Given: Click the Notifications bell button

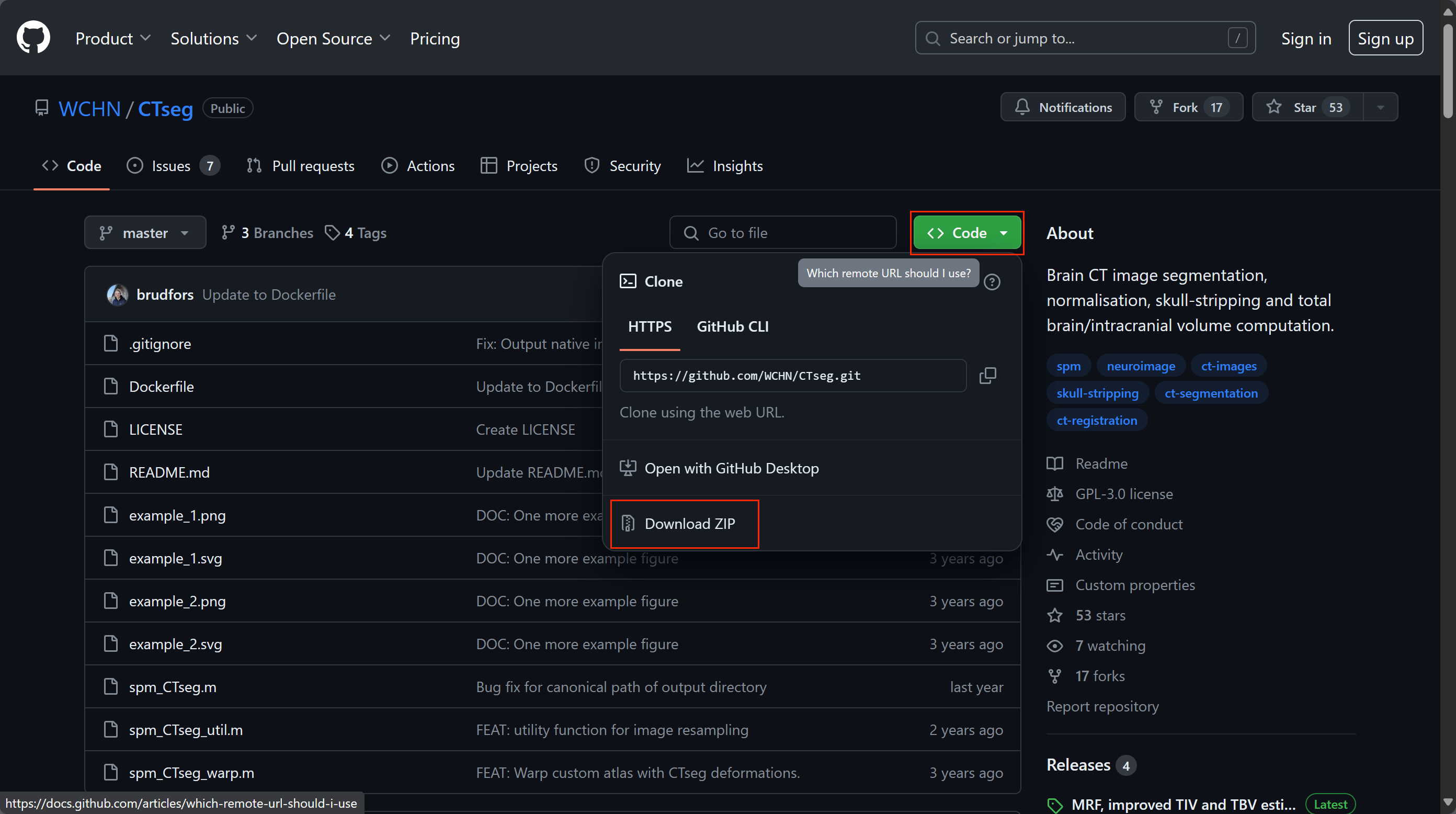Looking at the screenshot, I should (1063, 107).
